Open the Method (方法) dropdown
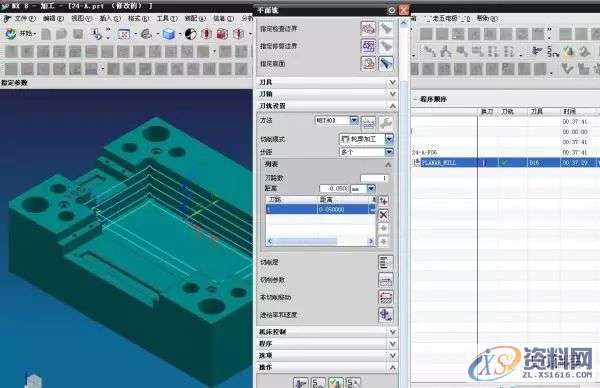 tap(354, 121)
